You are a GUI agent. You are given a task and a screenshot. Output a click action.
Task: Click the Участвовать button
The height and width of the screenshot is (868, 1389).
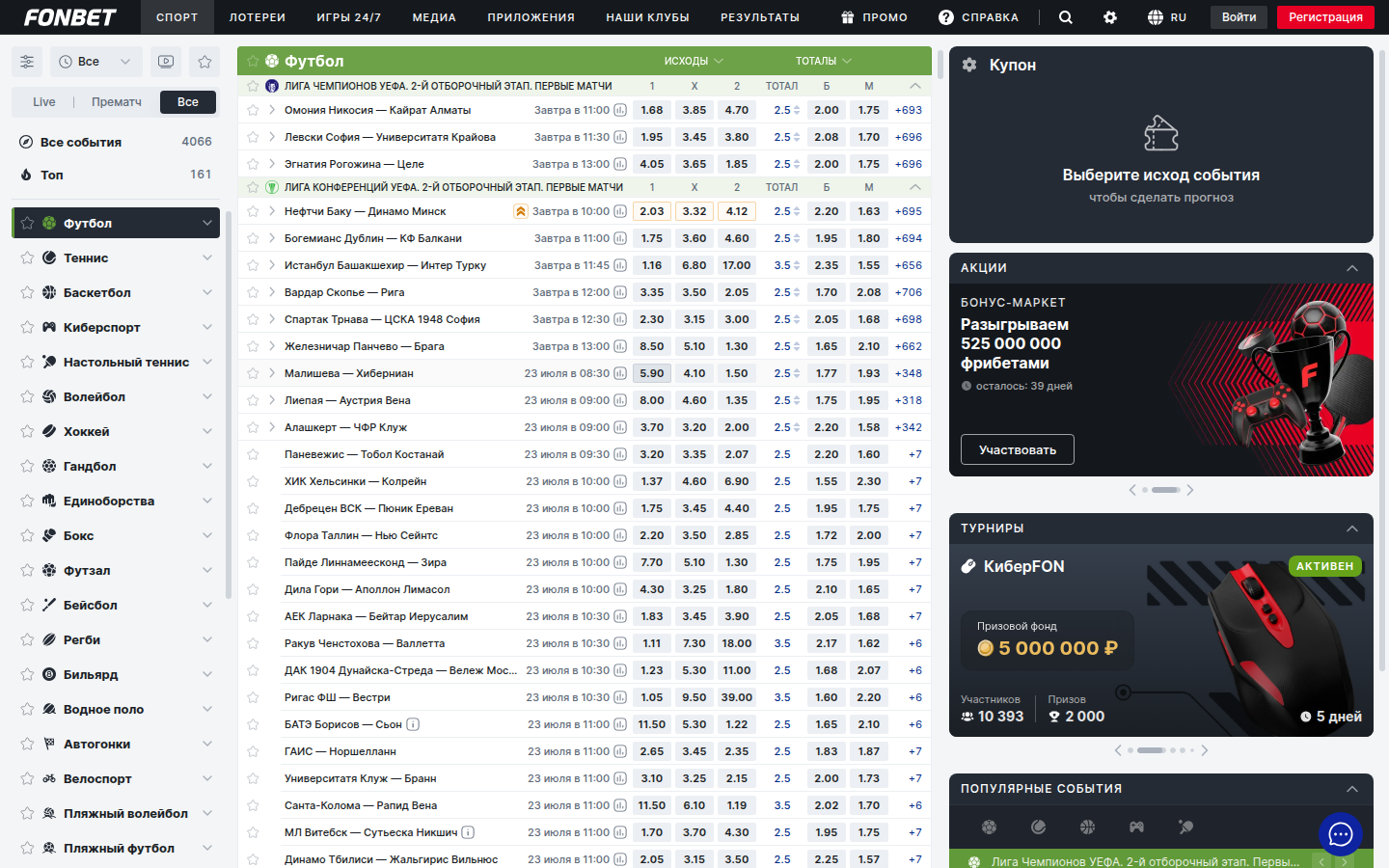[1018, 449]
